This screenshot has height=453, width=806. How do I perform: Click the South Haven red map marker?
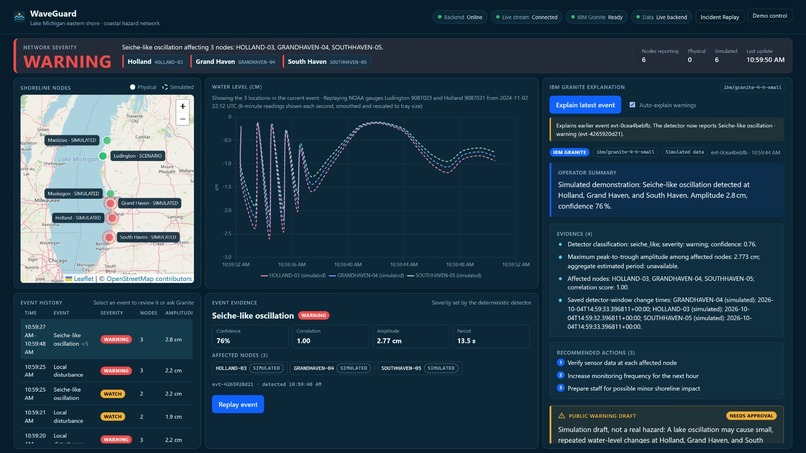[108, 237]
